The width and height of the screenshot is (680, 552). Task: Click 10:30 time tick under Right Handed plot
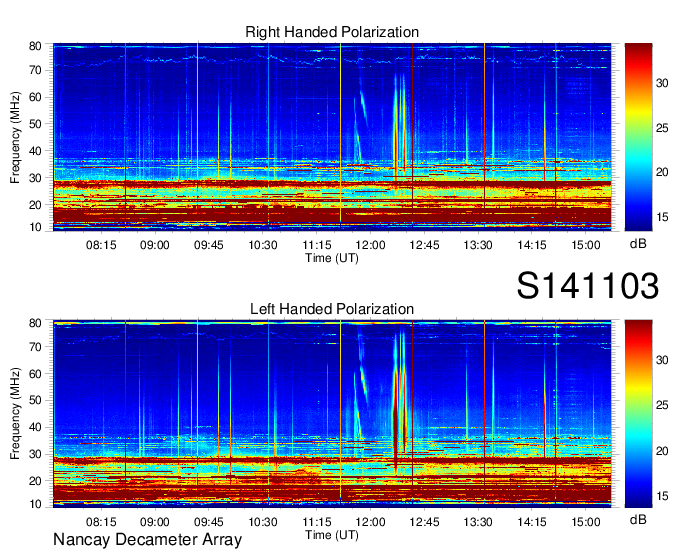pyautogui.click(x=263, y=245)
